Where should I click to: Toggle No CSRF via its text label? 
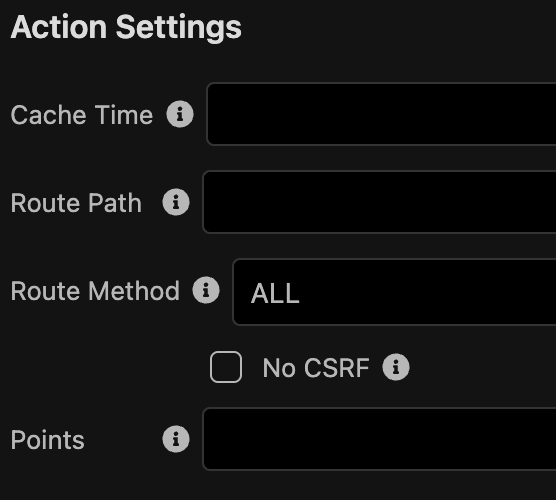[x=316, y=368]
